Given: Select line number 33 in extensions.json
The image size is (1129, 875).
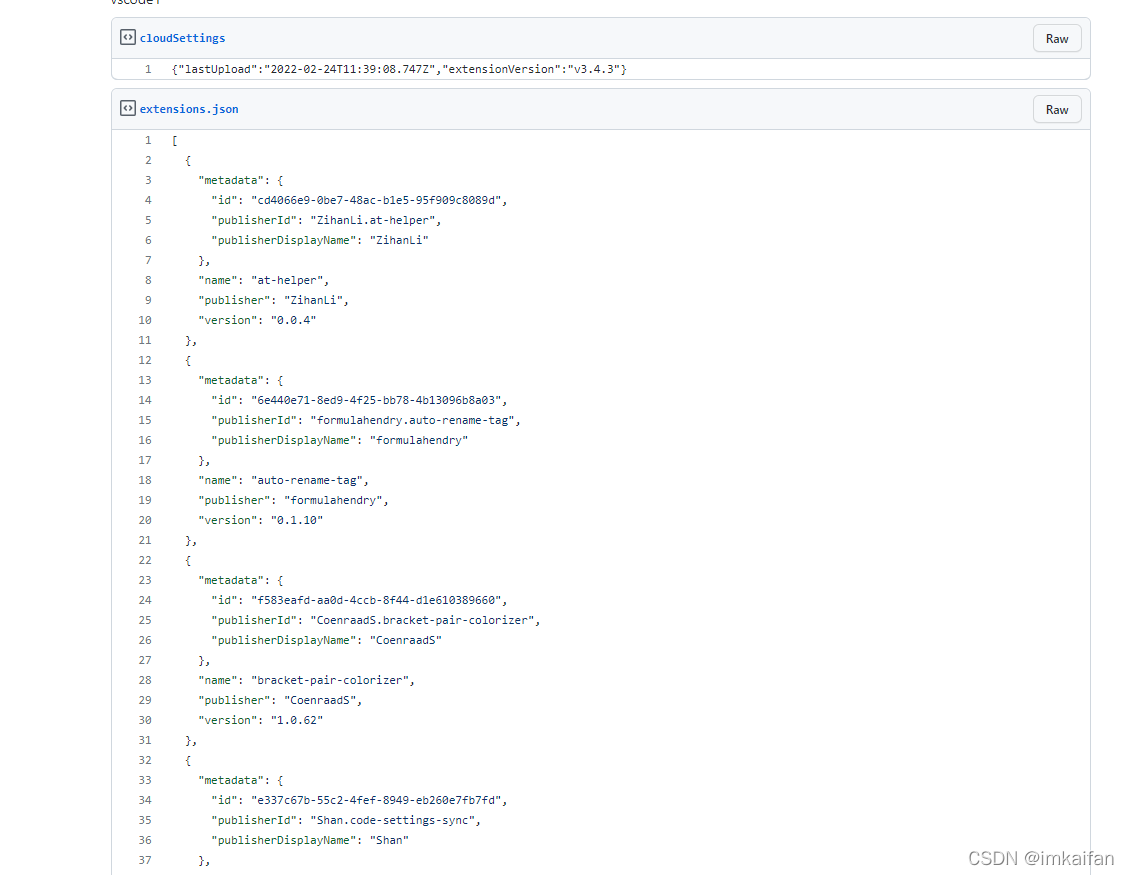Looking at the screenshot, I should [x=145, y=781].
